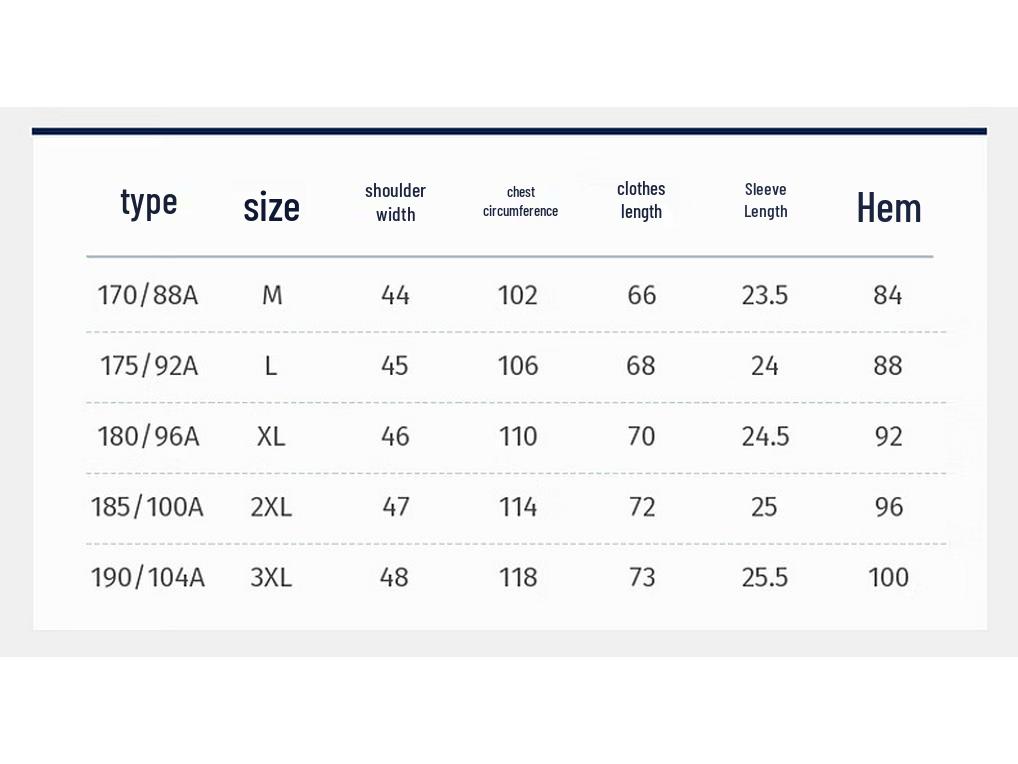Select the 175/92A type cell

(x=149, y=365)
